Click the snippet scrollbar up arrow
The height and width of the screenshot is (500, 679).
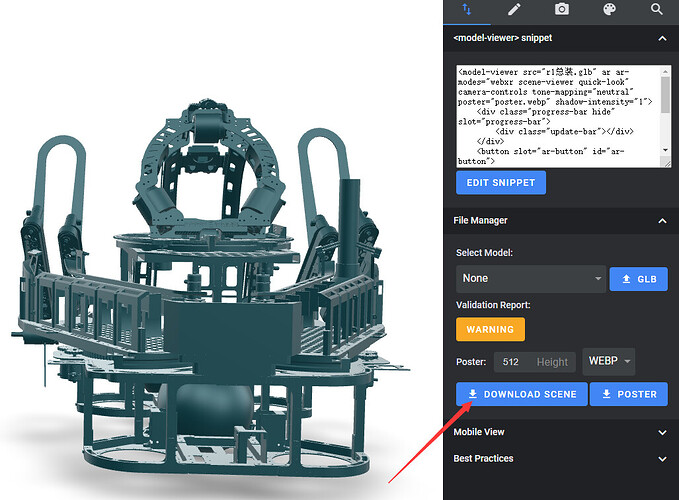(x=666, y=71)
